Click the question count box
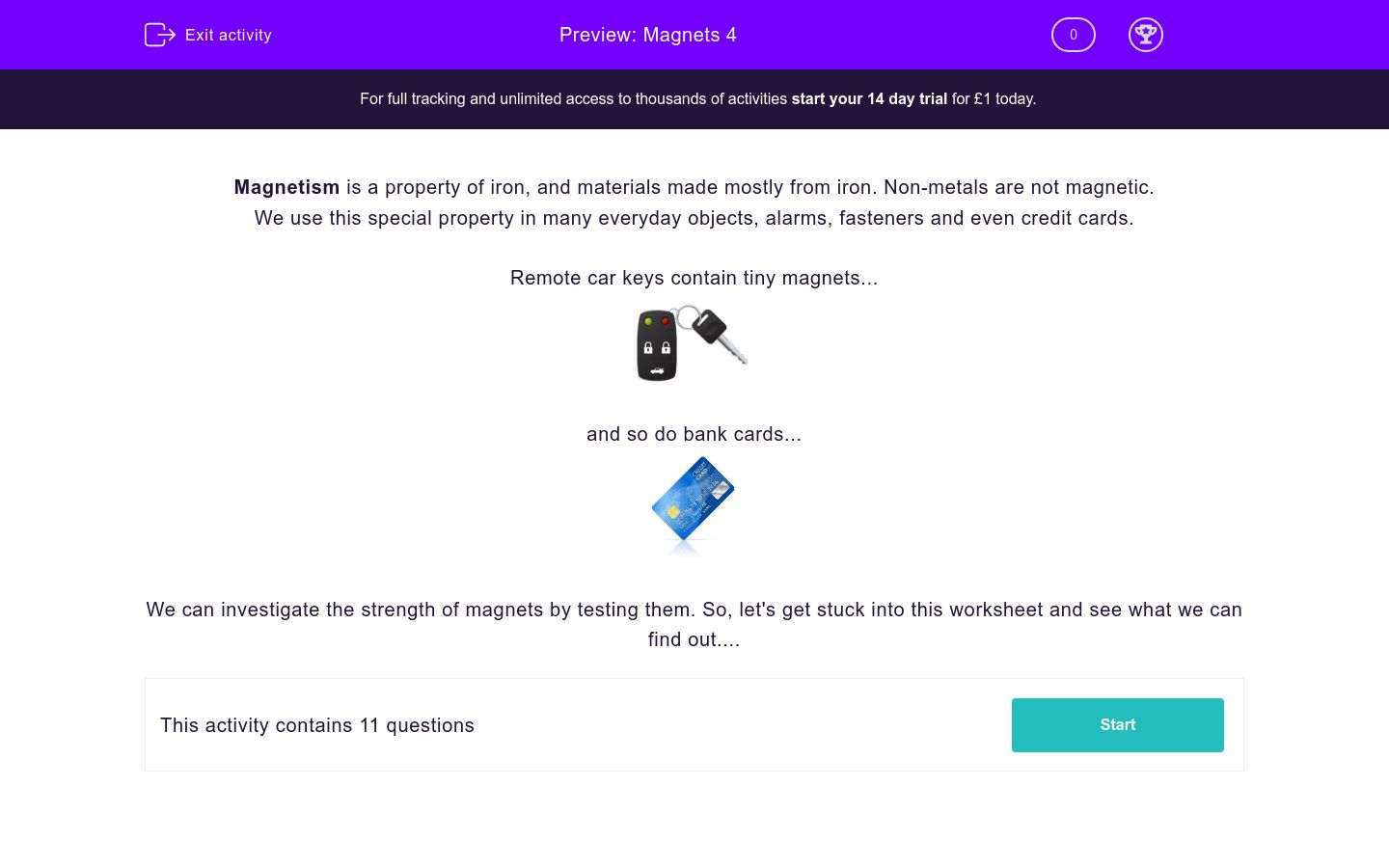1389x868 pixels. point(694,724)
